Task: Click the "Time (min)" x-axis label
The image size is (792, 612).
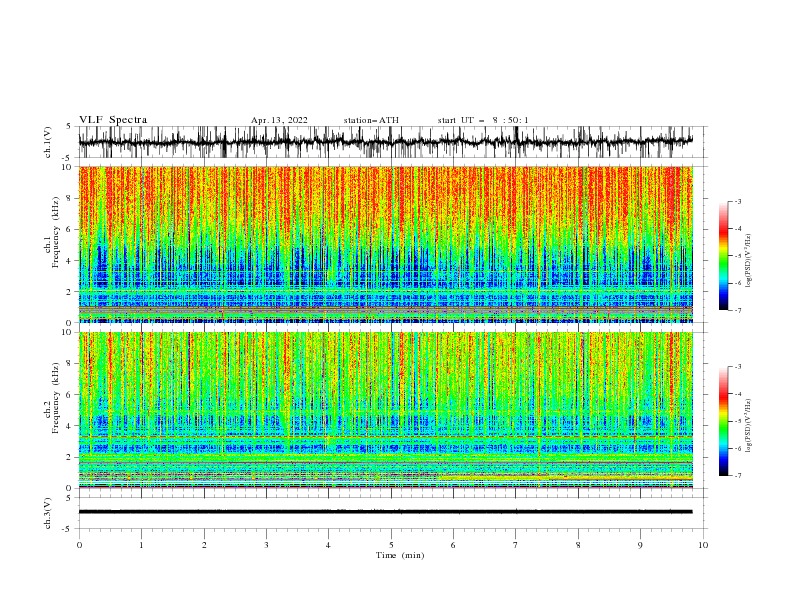Action: click(x=400, y=555)
